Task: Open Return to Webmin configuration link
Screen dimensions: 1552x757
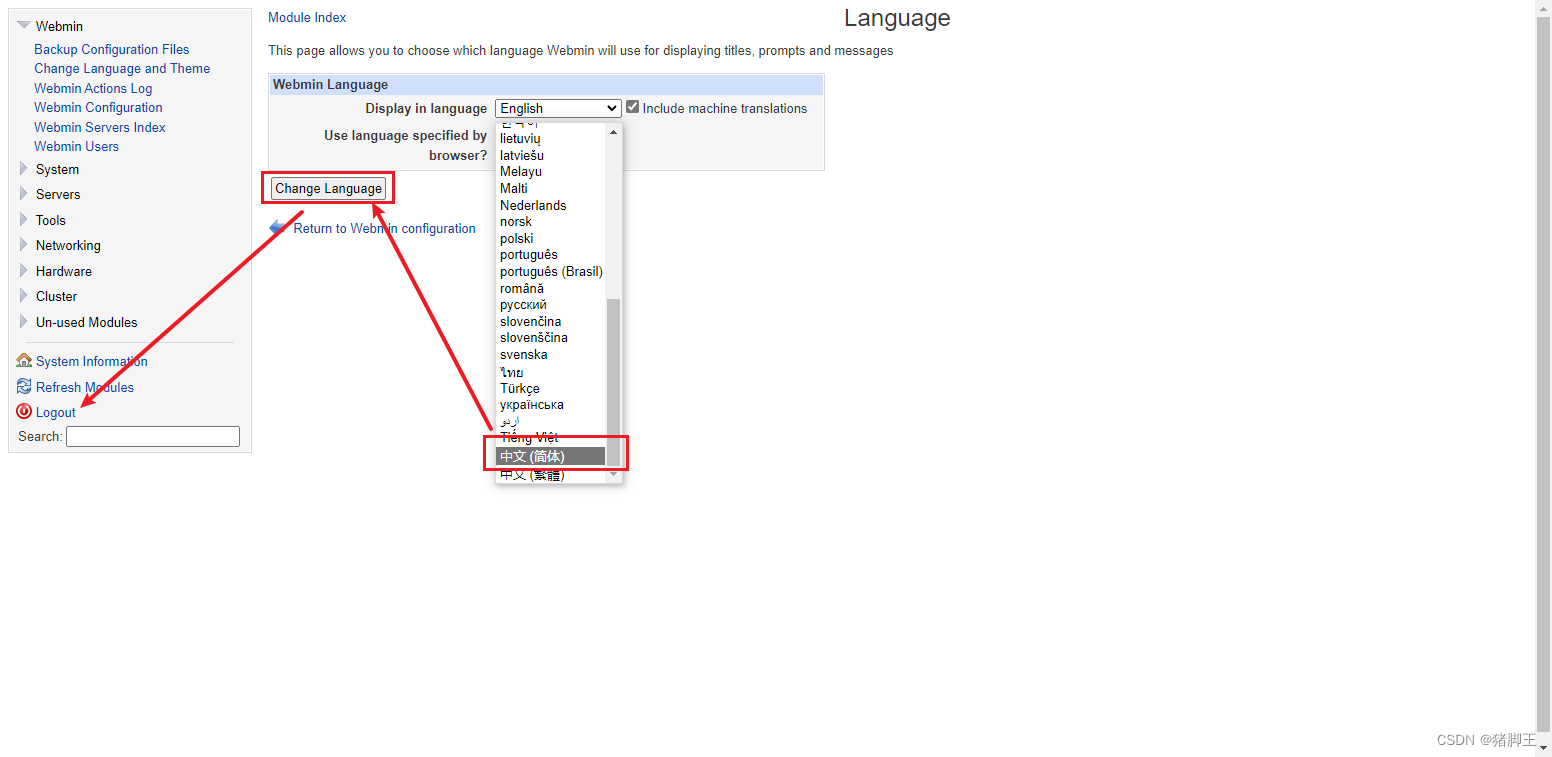Action: [x=384, y=228]
